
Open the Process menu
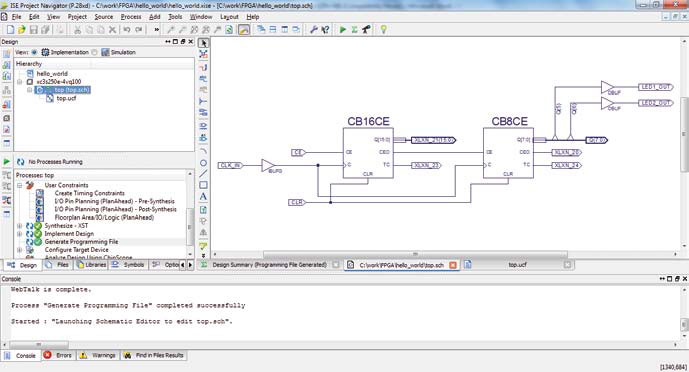coord(131,17)
